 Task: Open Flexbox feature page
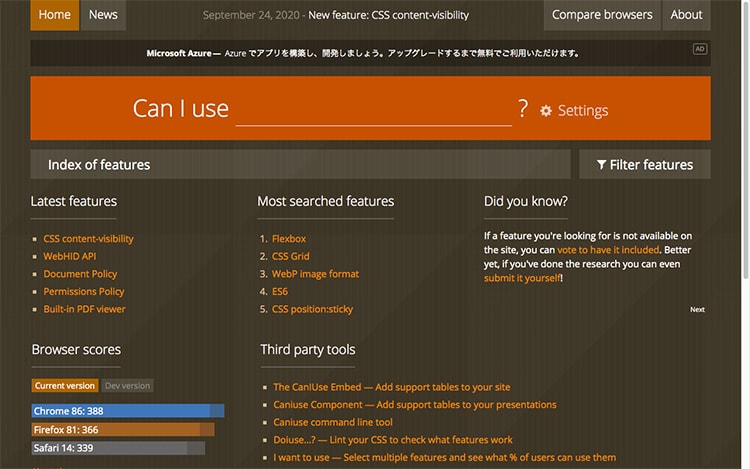289,239
